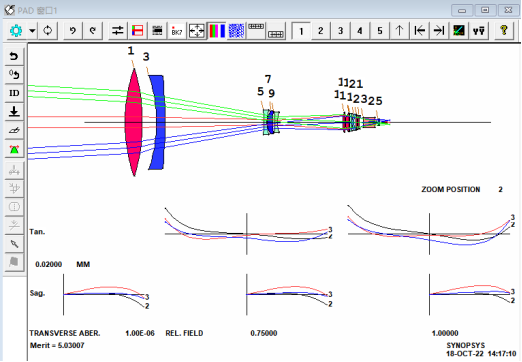
Task: Click the TRANSVERSE ABER. label
Action: pos(65,333)
